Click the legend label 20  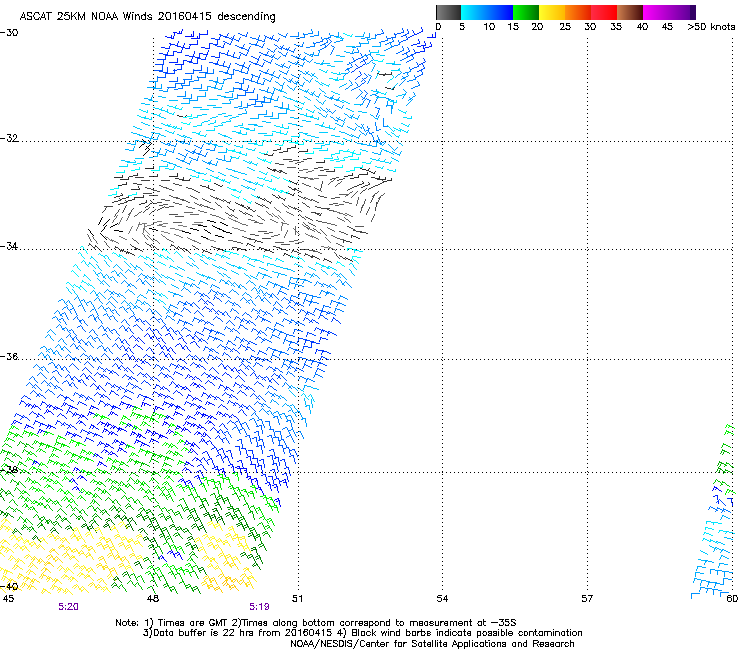pos(537,27)
